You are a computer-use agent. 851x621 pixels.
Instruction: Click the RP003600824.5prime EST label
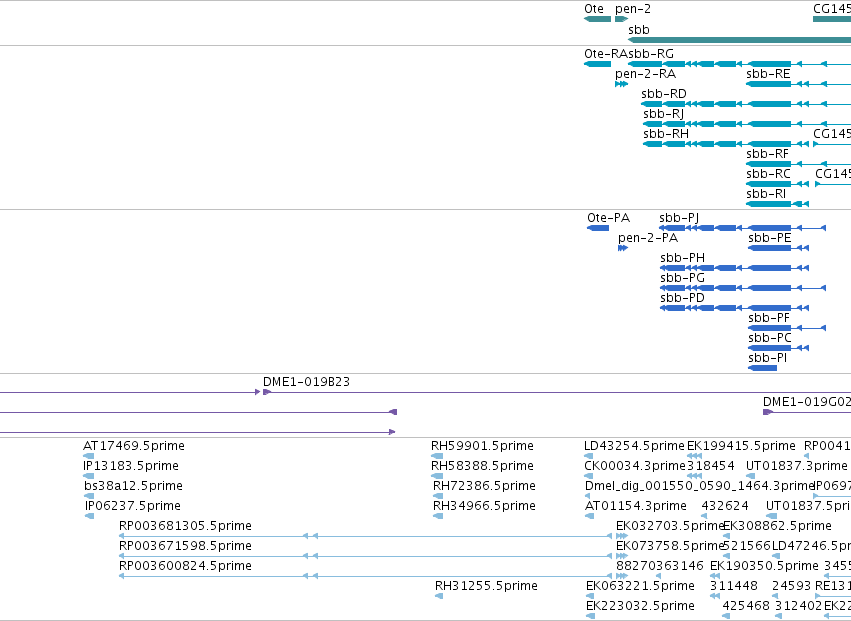[186, 566]
